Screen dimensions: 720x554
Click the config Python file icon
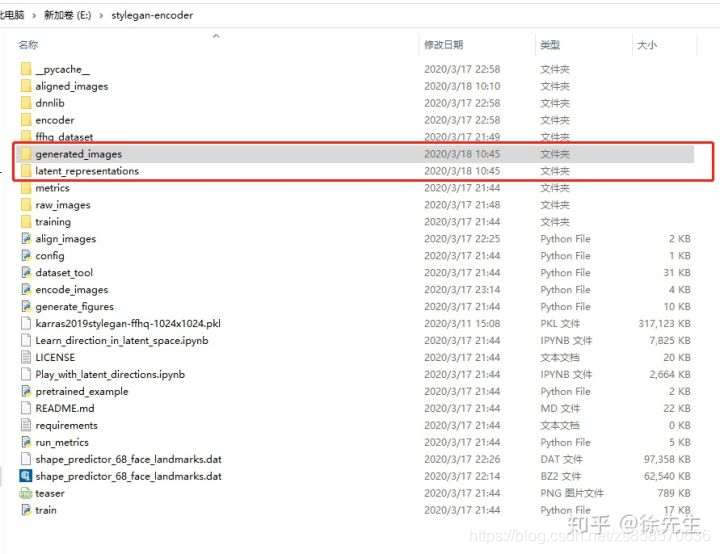point(26,256)
